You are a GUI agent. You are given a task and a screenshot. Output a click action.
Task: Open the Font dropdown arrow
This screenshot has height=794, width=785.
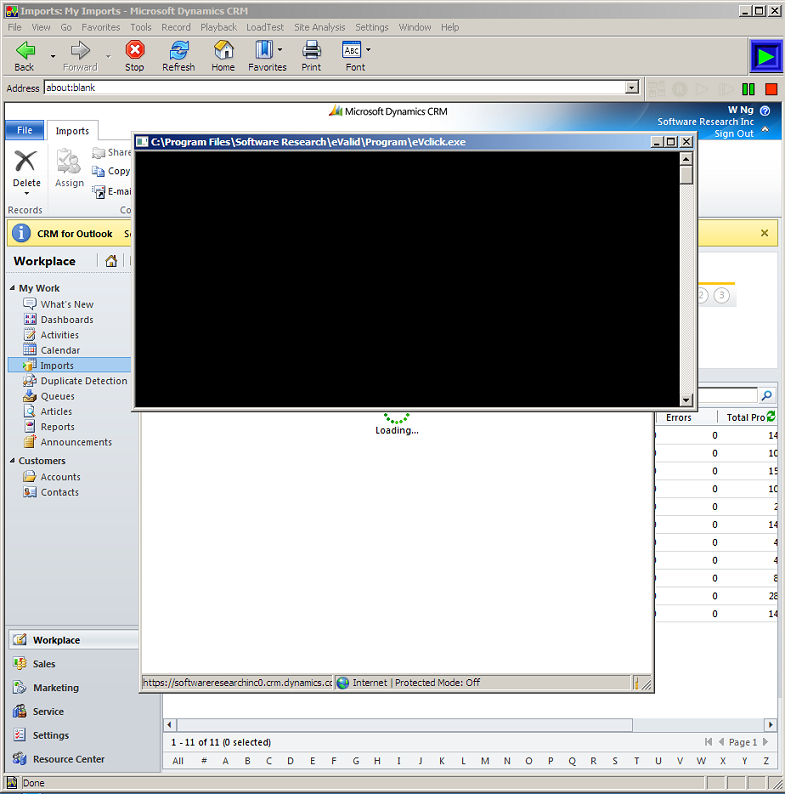pyautogui.click(x=368, y=50)
